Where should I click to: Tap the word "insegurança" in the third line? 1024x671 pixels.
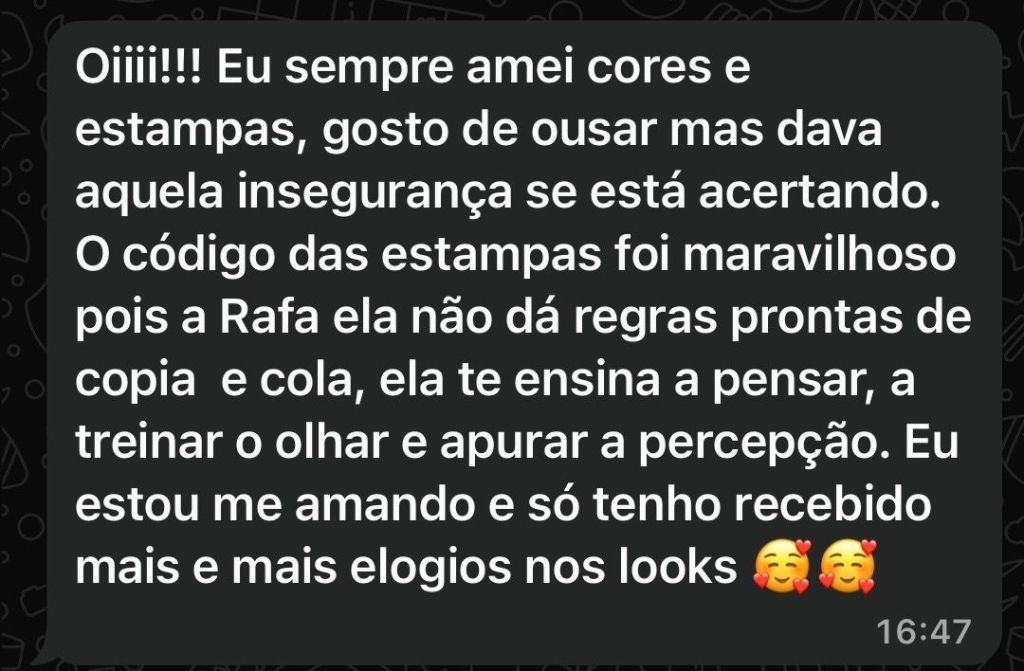(x=374, y=193)
